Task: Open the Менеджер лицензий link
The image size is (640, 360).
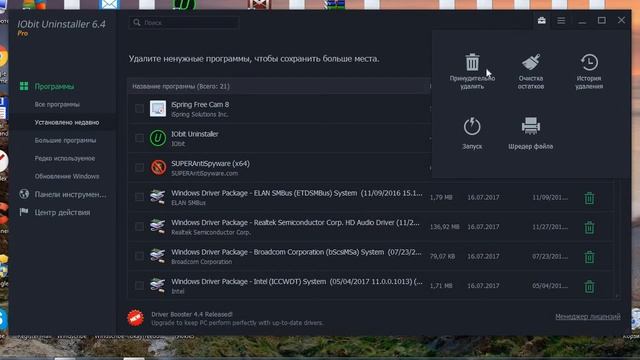Action: (588, 316)
